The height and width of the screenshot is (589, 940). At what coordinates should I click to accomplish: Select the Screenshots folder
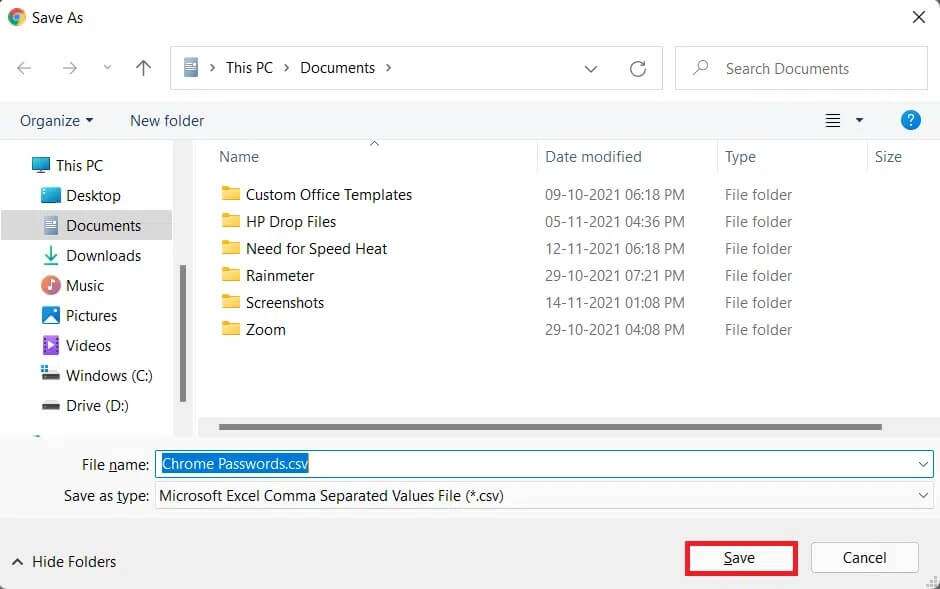pos(285,303)
